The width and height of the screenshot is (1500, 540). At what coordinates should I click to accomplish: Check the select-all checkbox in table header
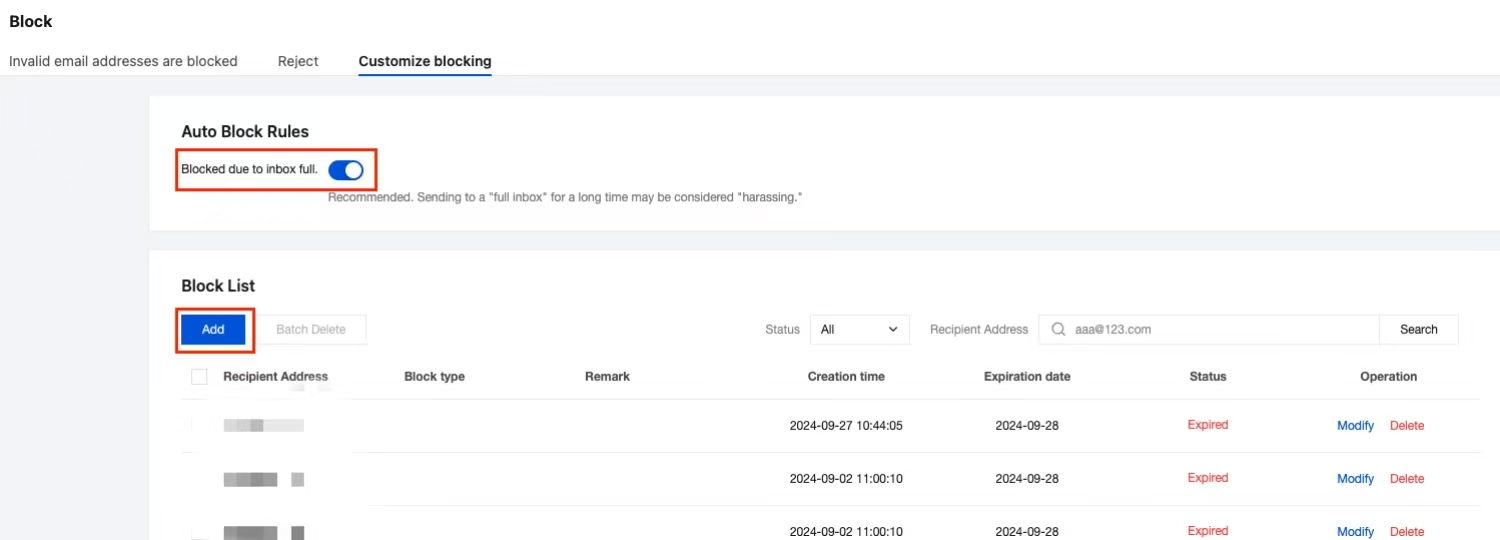click(199, 377)
